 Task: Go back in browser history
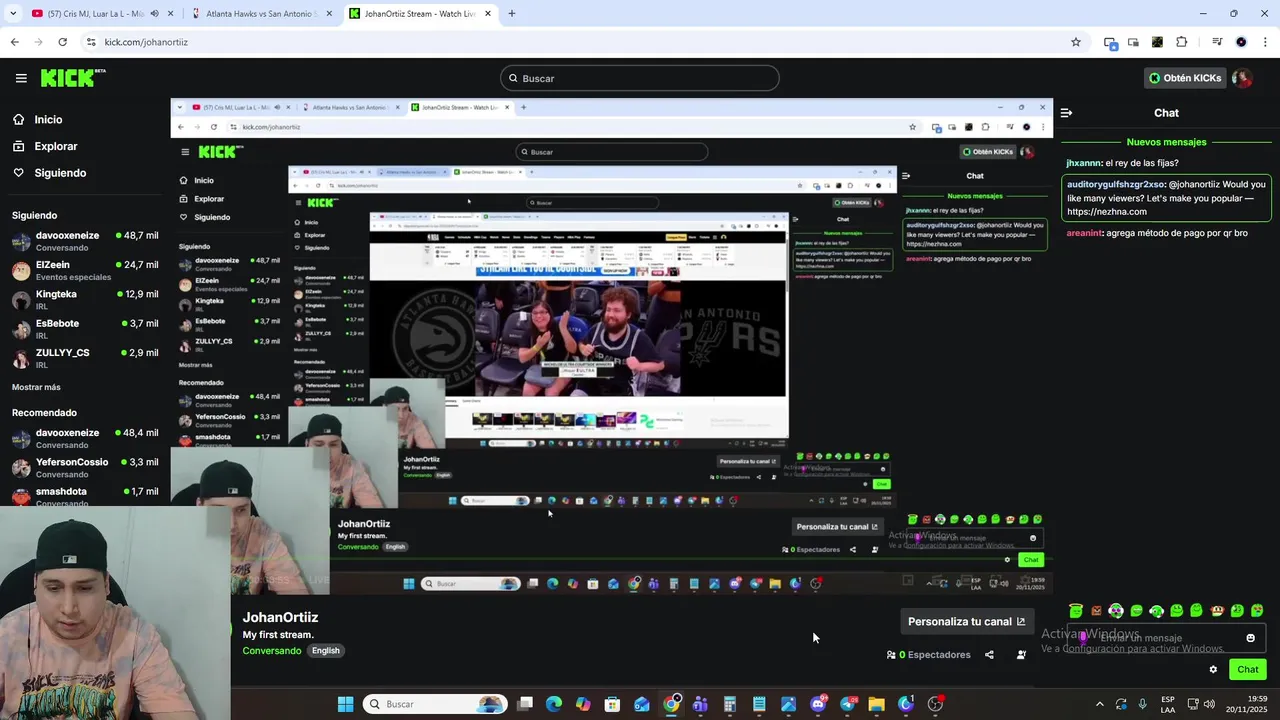(14, 42)
